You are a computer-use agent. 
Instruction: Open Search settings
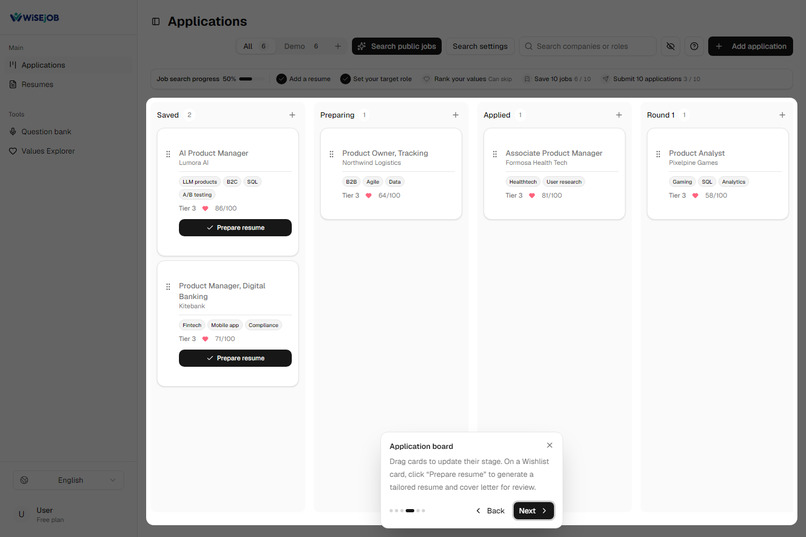480,46
